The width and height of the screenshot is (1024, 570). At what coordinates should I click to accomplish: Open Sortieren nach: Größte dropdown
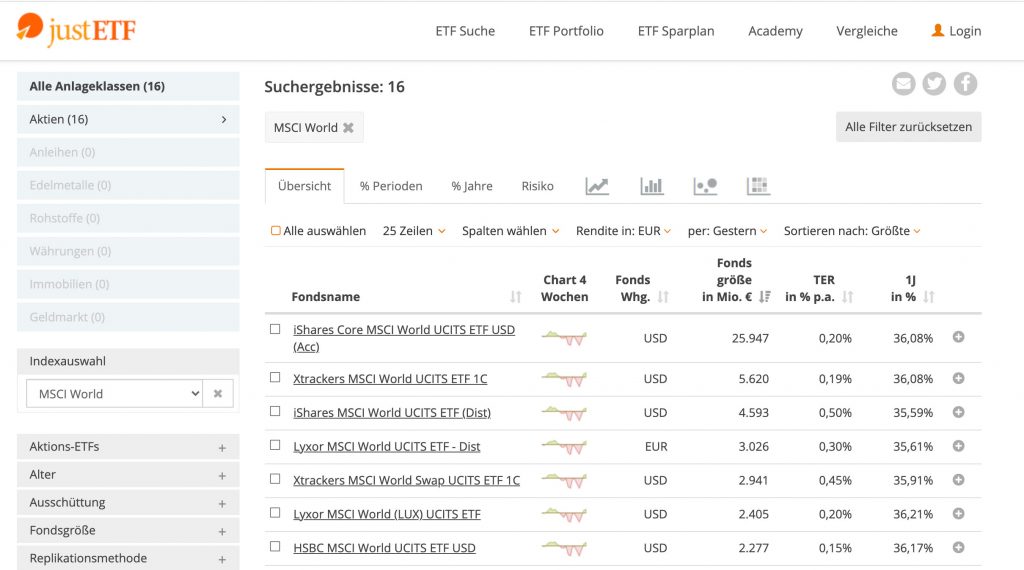[x=852, y=231]
